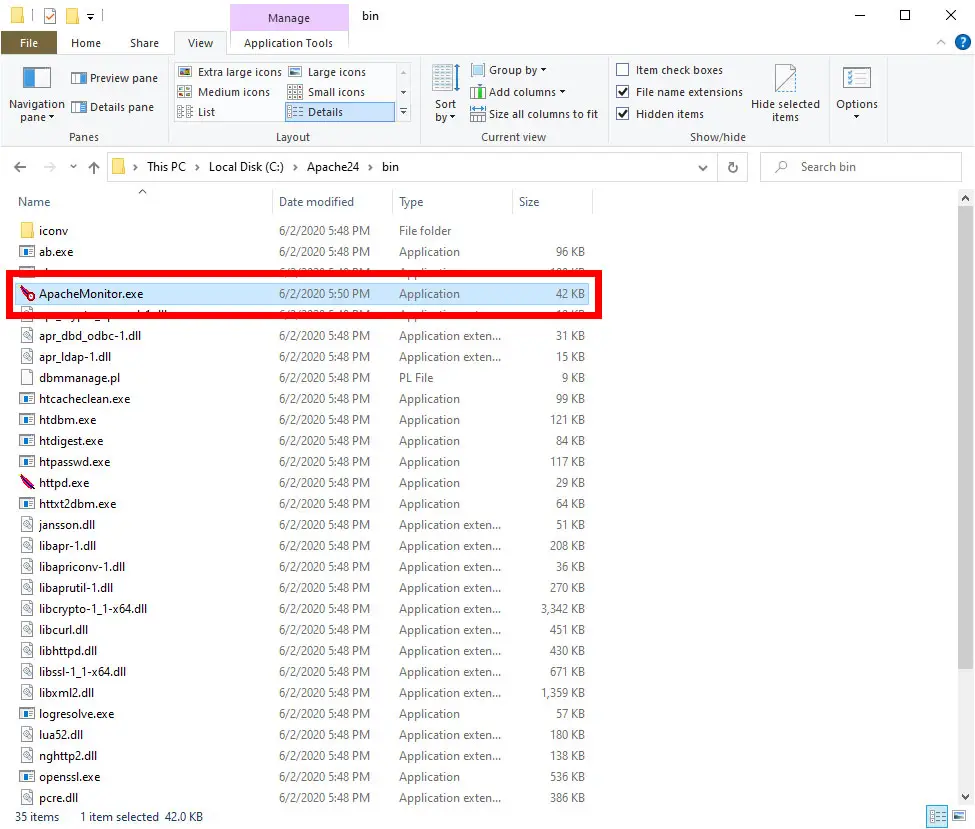Image resolution: width=975 pixels, height=829 pixels.
Task: Open folder Options
Action: [x=857, y=94]
